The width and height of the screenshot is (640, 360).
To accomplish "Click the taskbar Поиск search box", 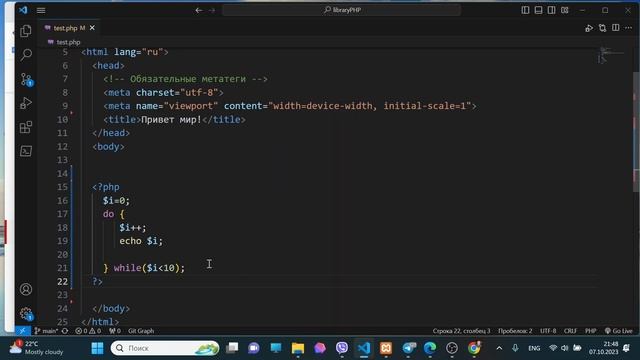I will click(x=165, y=348).
